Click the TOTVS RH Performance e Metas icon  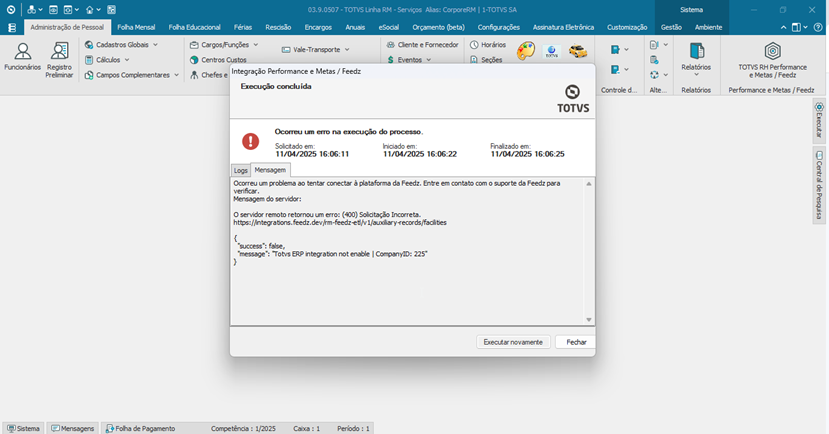772,51
